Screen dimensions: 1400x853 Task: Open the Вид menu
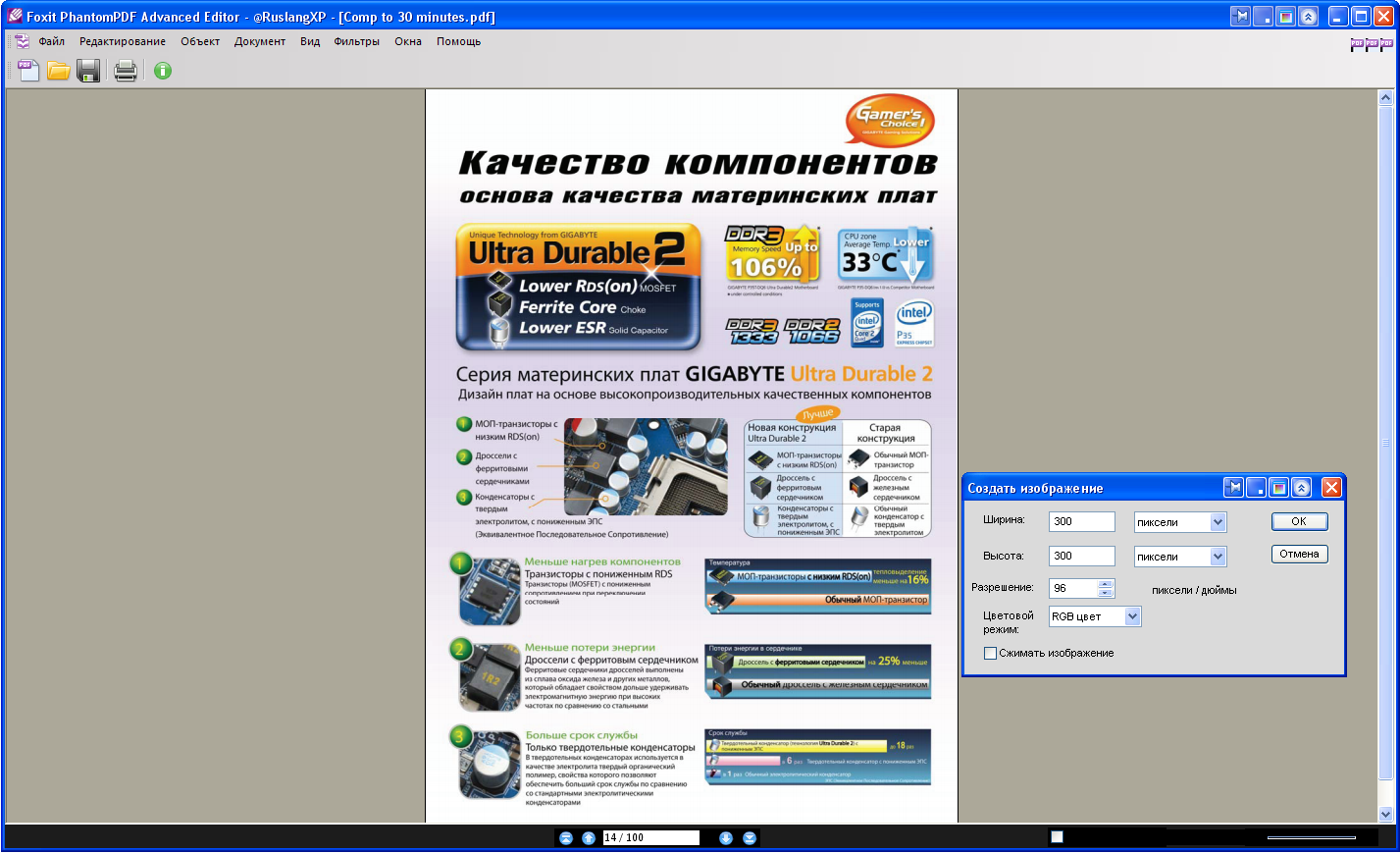310,41
